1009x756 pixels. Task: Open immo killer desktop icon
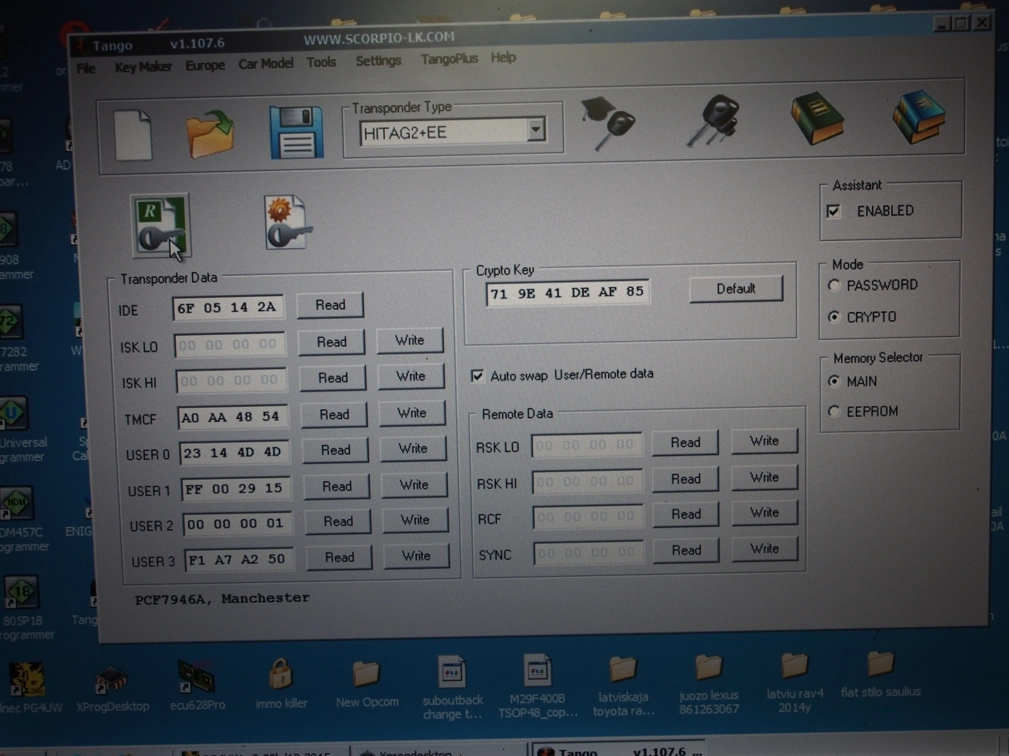(281, 683)
